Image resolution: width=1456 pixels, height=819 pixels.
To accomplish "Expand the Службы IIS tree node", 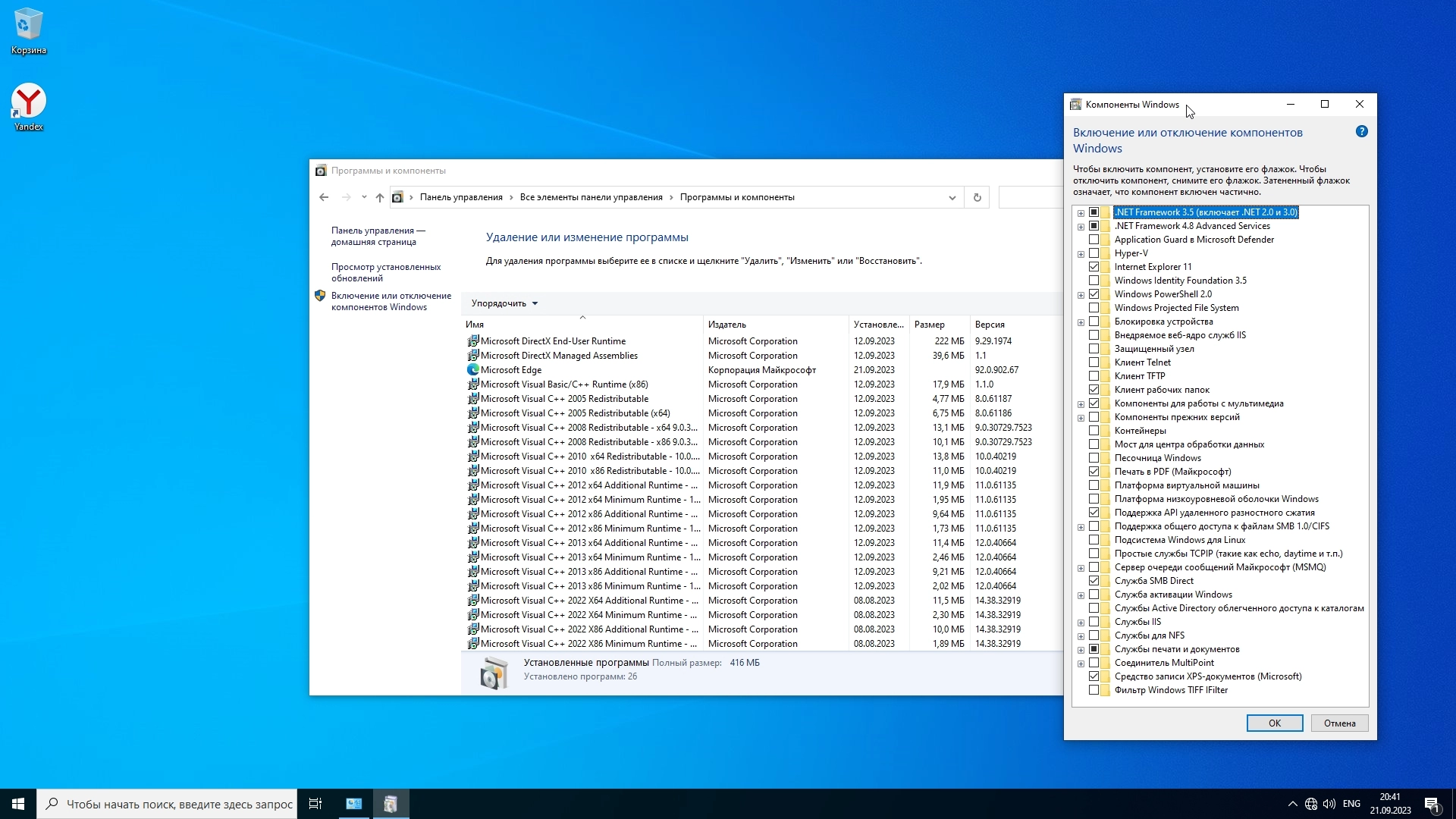I will pyautogui.click(x=1081, y=623).
